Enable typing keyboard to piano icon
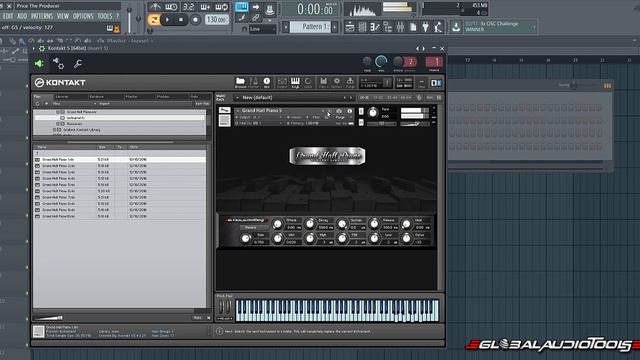The image size is (640, 360). pyautogui.click(x=242, y=7)
